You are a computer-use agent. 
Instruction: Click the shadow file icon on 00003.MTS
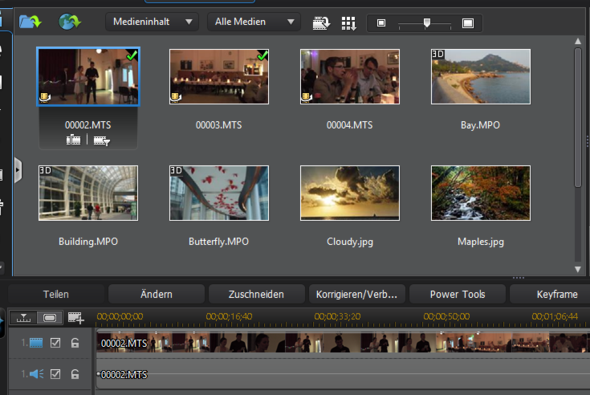click(x=175, y=98)
